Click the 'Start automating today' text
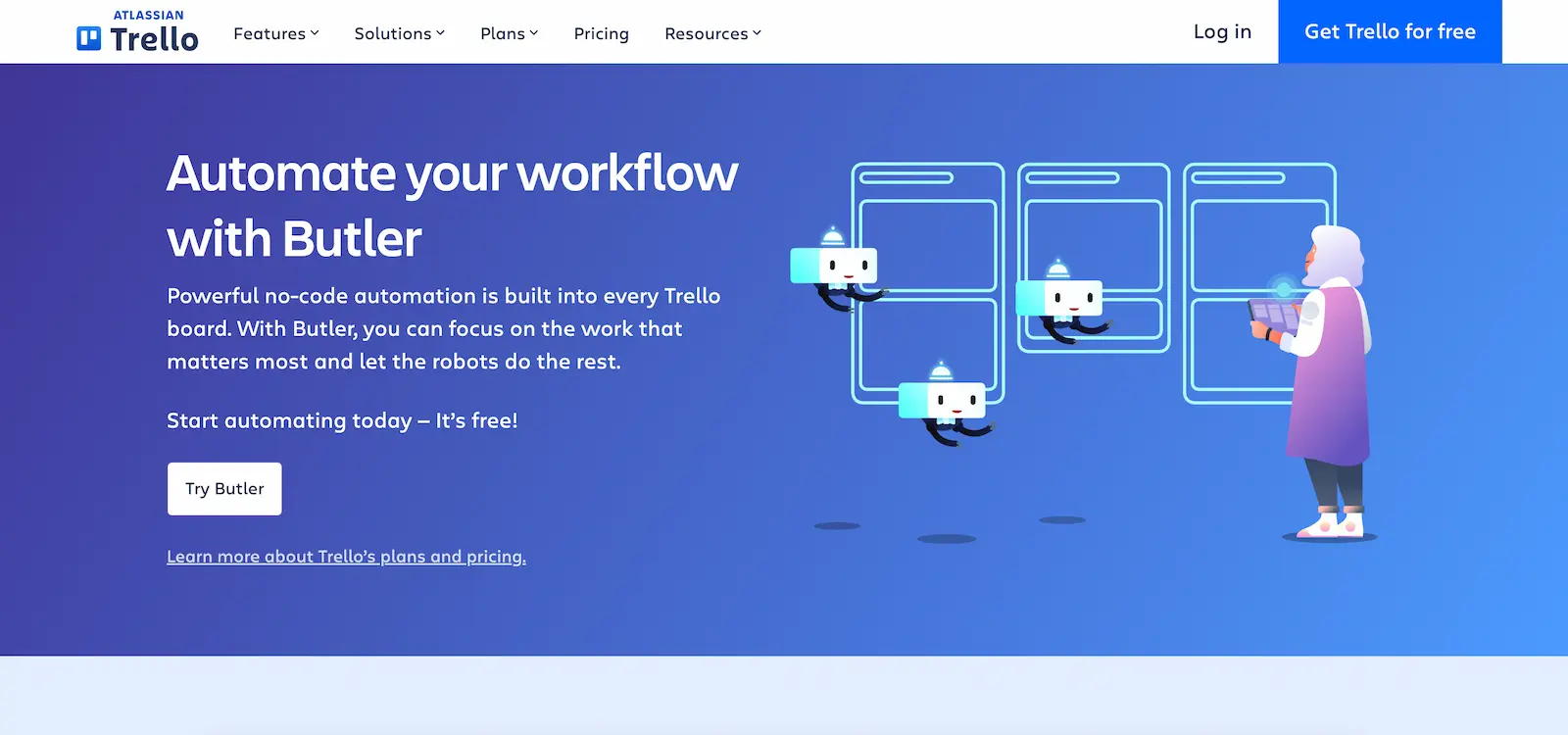Image resolution: width=1568 pixels, height=735 pixels. [342, 420]
